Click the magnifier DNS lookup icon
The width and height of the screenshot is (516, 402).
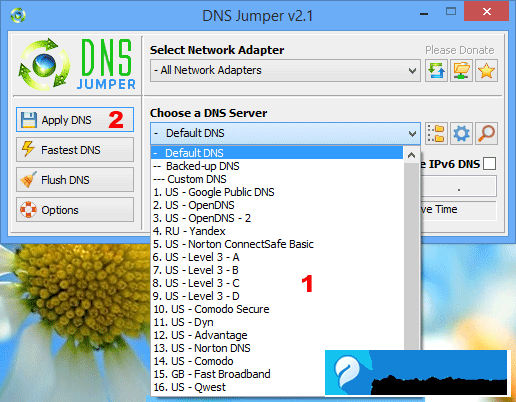coord(486,134)
